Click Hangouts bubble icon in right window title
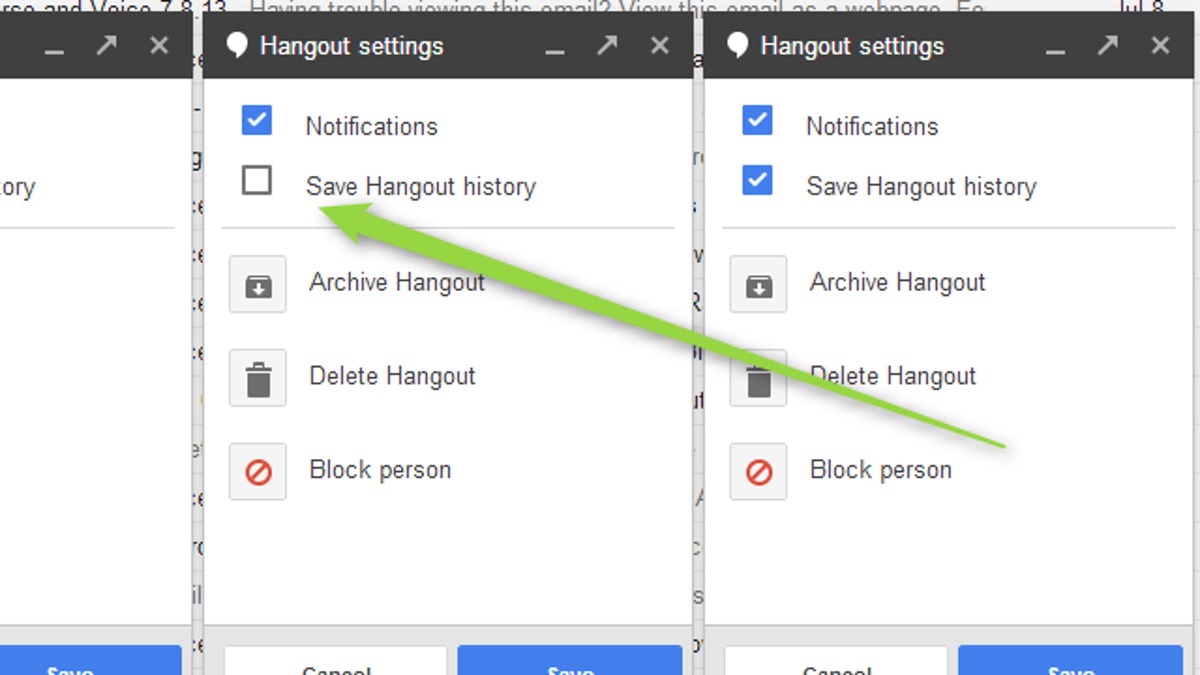The image size is (1200, 675). [737, 46]
